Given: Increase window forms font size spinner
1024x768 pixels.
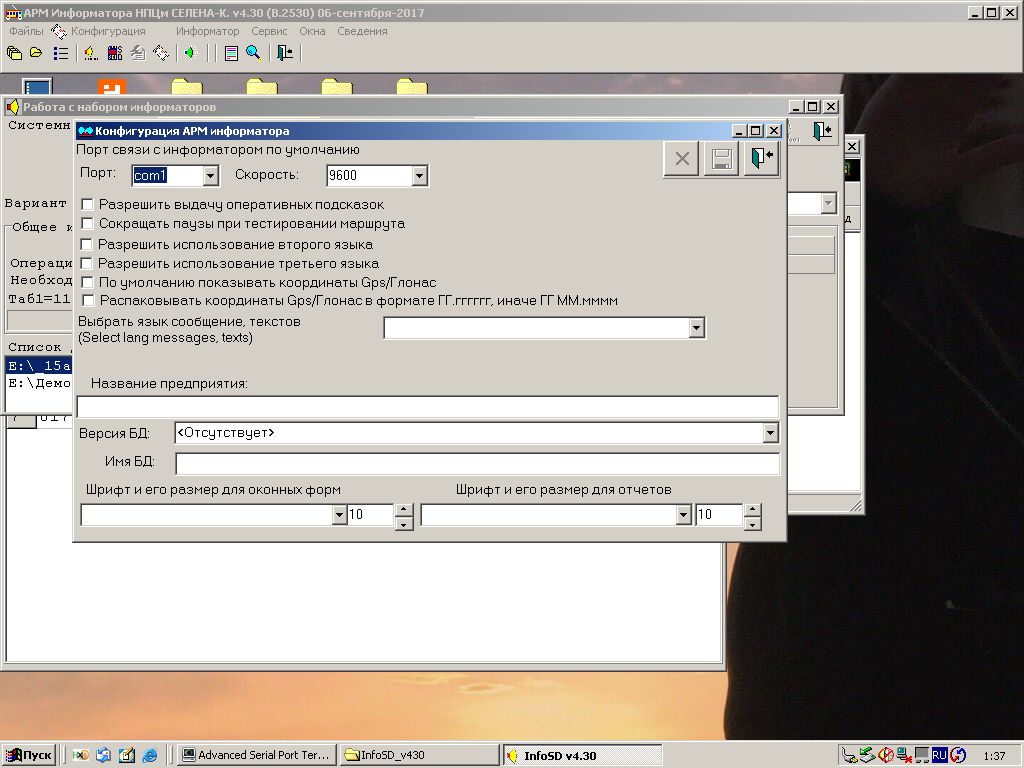Looking at the screenshot, I should pos(404,509).
